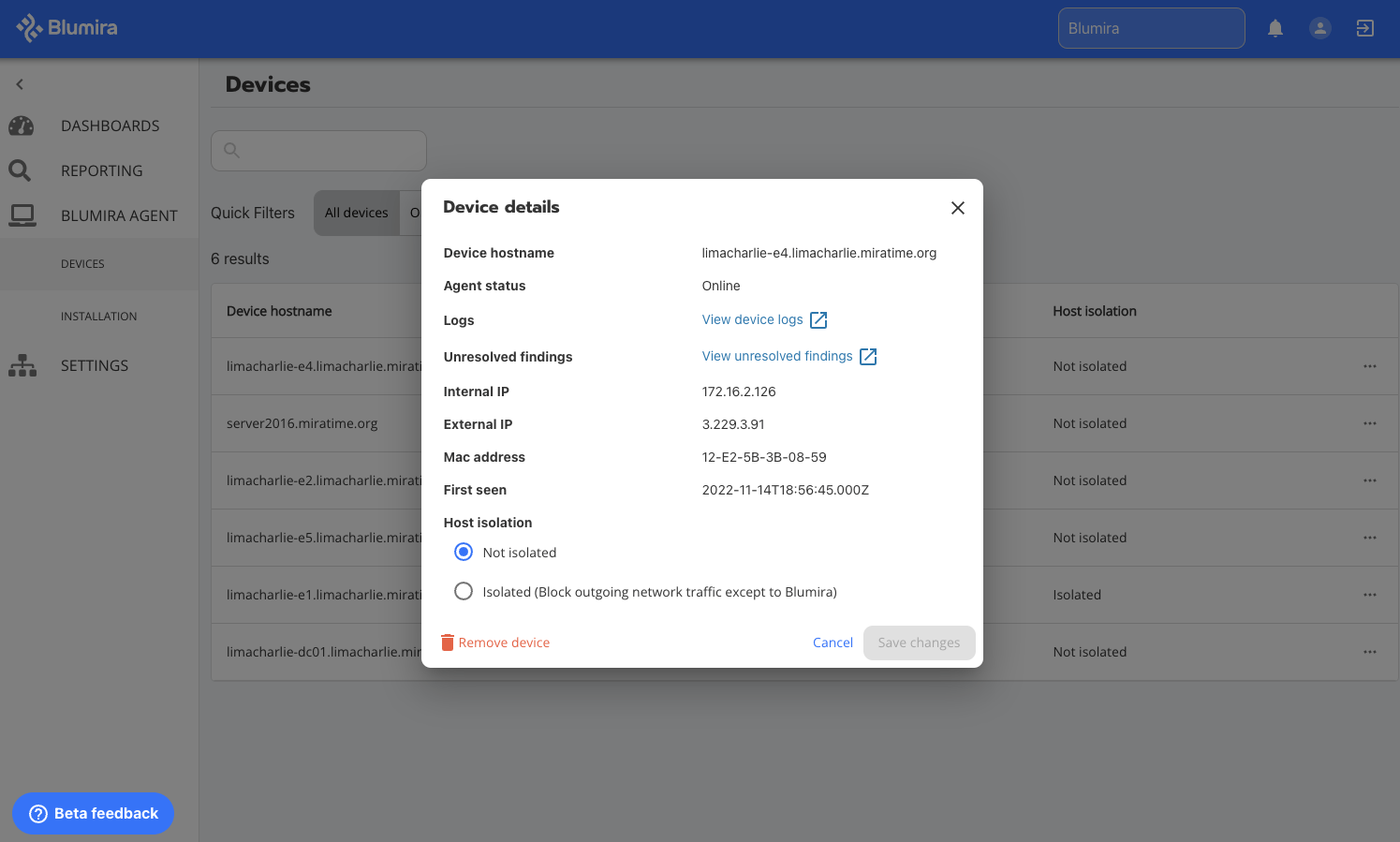Collapse the left sidebar
Screen dimensions: 1400x842
[19, 83]
